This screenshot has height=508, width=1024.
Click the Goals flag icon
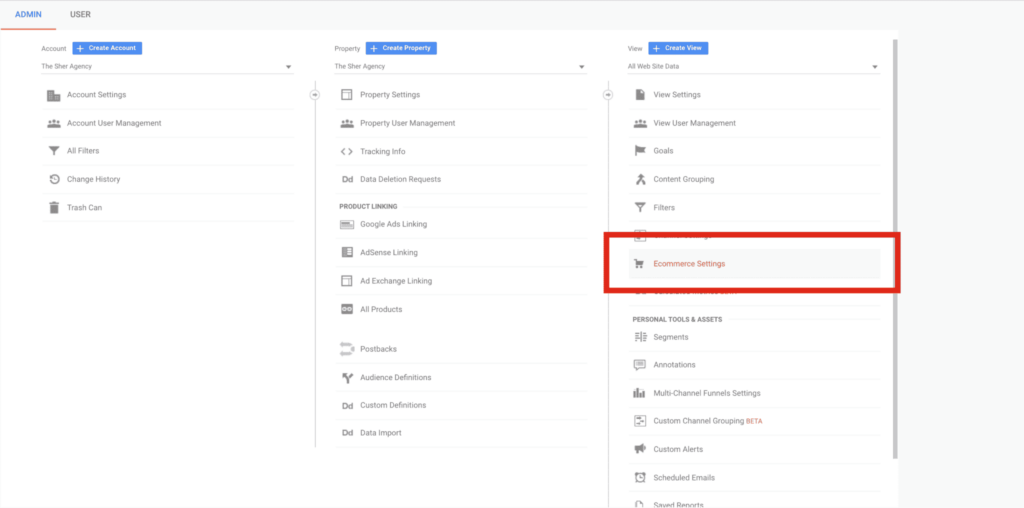point(640,151)
